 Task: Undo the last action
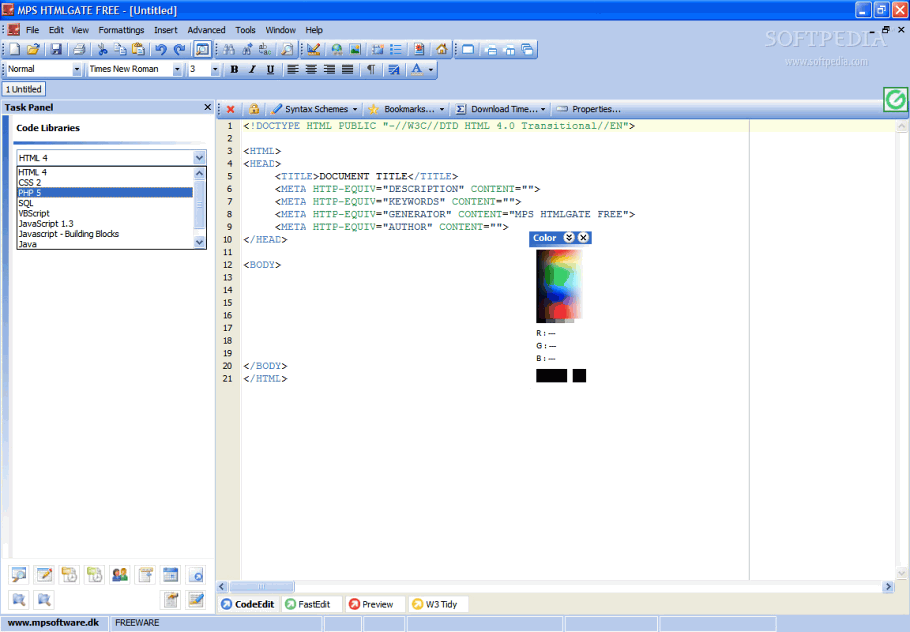161,49
